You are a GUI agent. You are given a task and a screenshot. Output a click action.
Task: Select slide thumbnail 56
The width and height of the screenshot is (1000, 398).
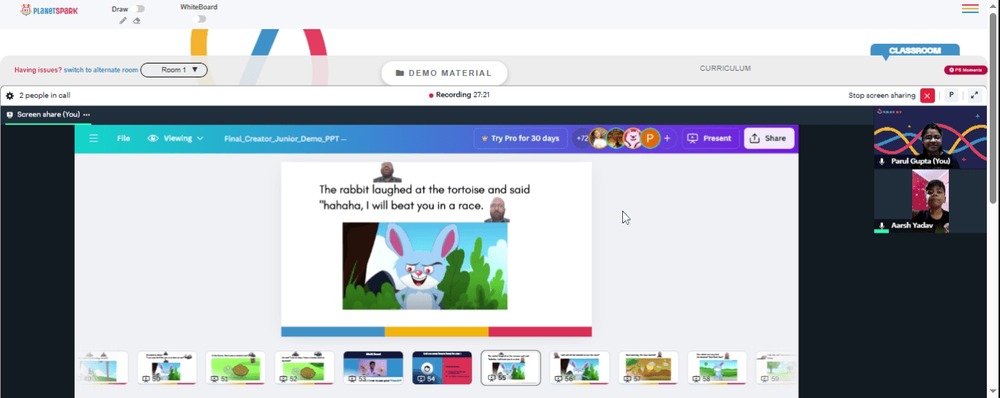pyautogui.click(x=580, y=367)
